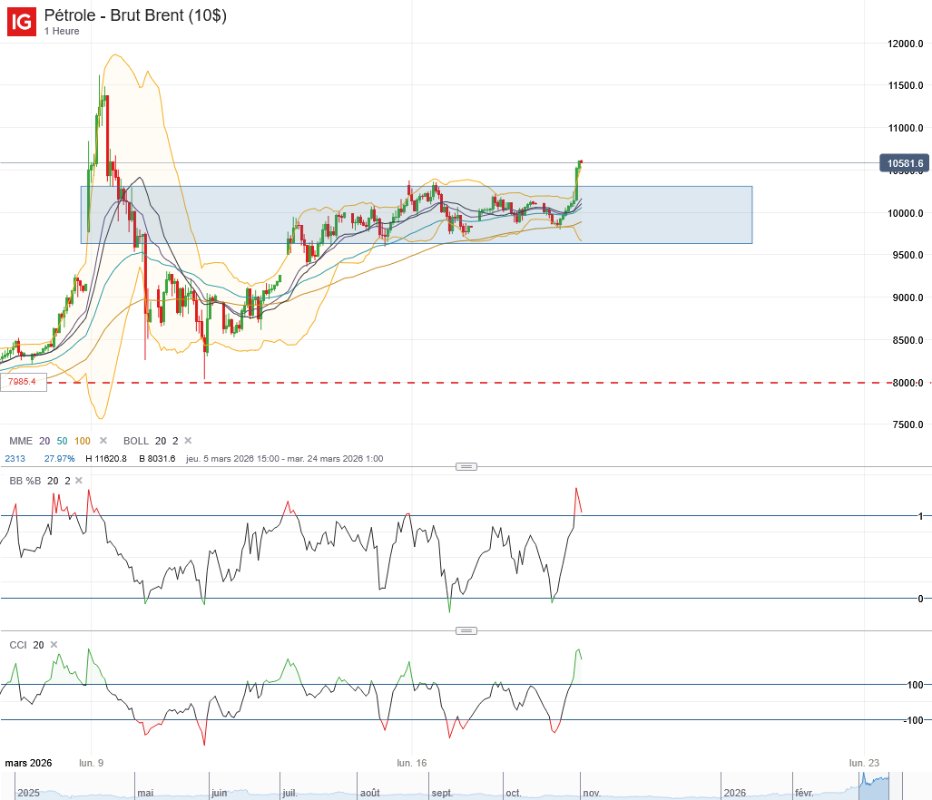Image resolution: width=932 pixels, height=800 pixels.
Task: Click the lun. 9 date on axis
Action: [x=91, y=763]
